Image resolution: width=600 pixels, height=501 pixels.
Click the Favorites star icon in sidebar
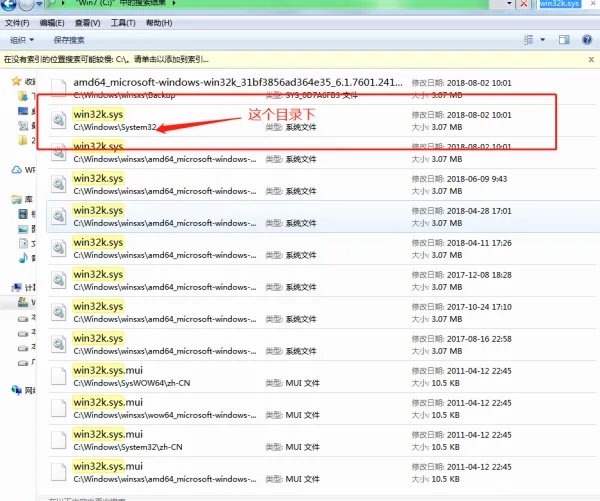tap(16, 81)
